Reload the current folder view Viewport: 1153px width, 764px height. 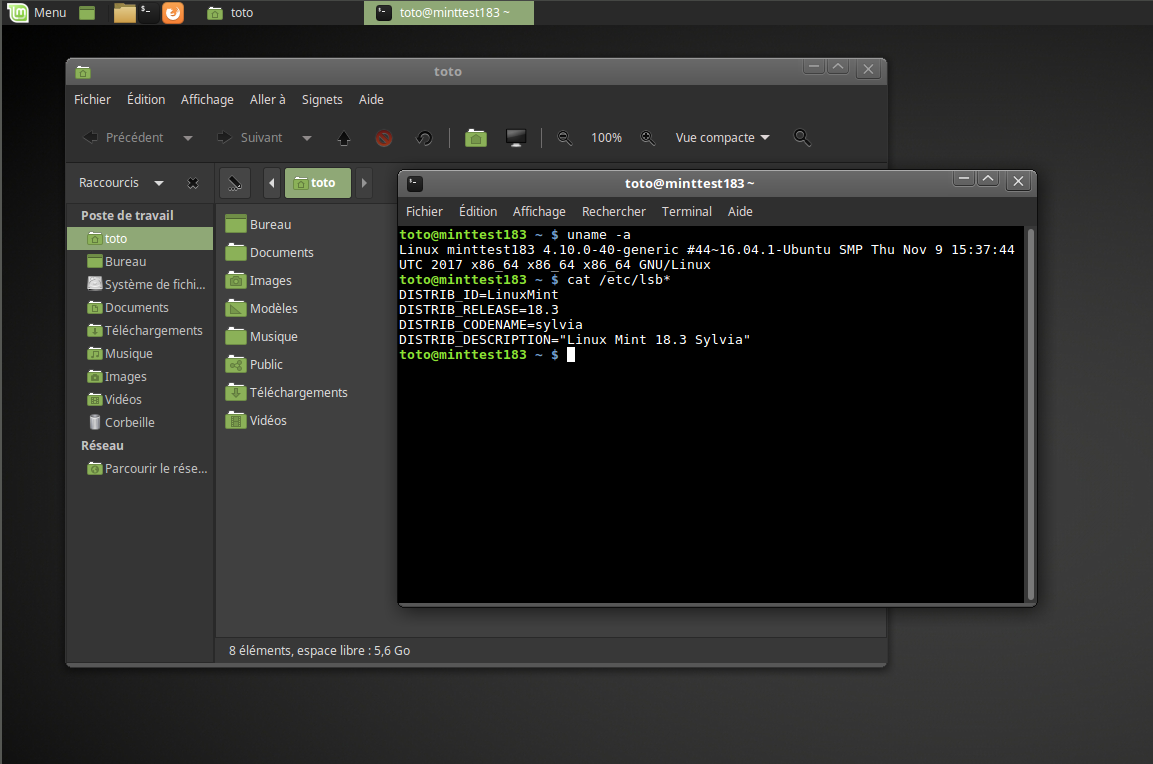coord(424,138)
